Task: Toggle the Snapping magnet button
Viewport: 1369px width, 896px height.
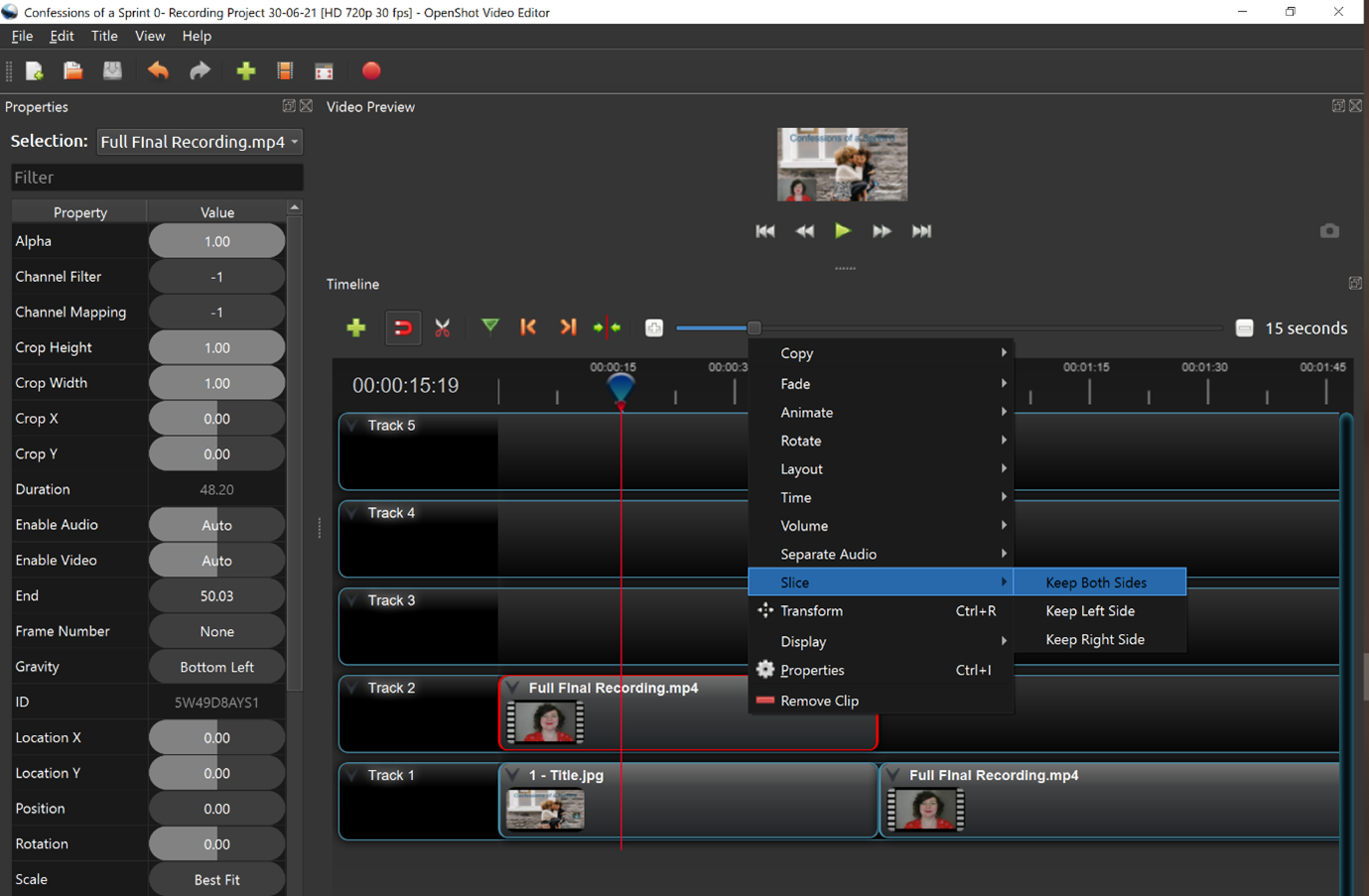Action: point(402,327)
